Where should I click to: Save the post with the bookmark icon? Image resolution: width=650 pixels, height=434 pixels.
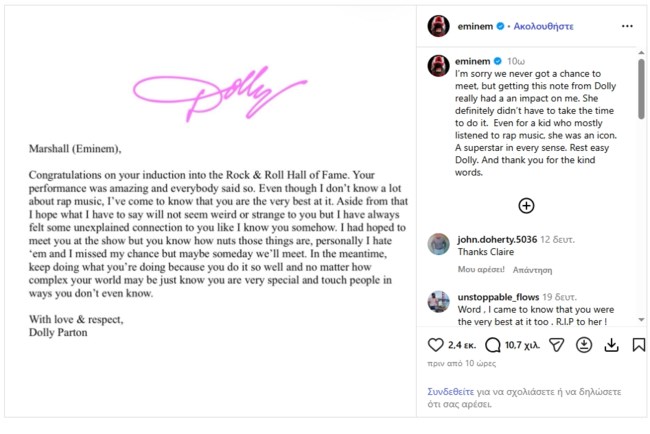coord(639,345)
